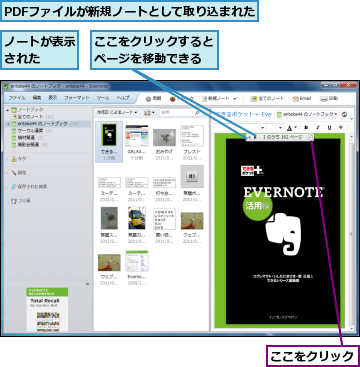Open the 編集 menu
The image size is (360, 367).
37,98
